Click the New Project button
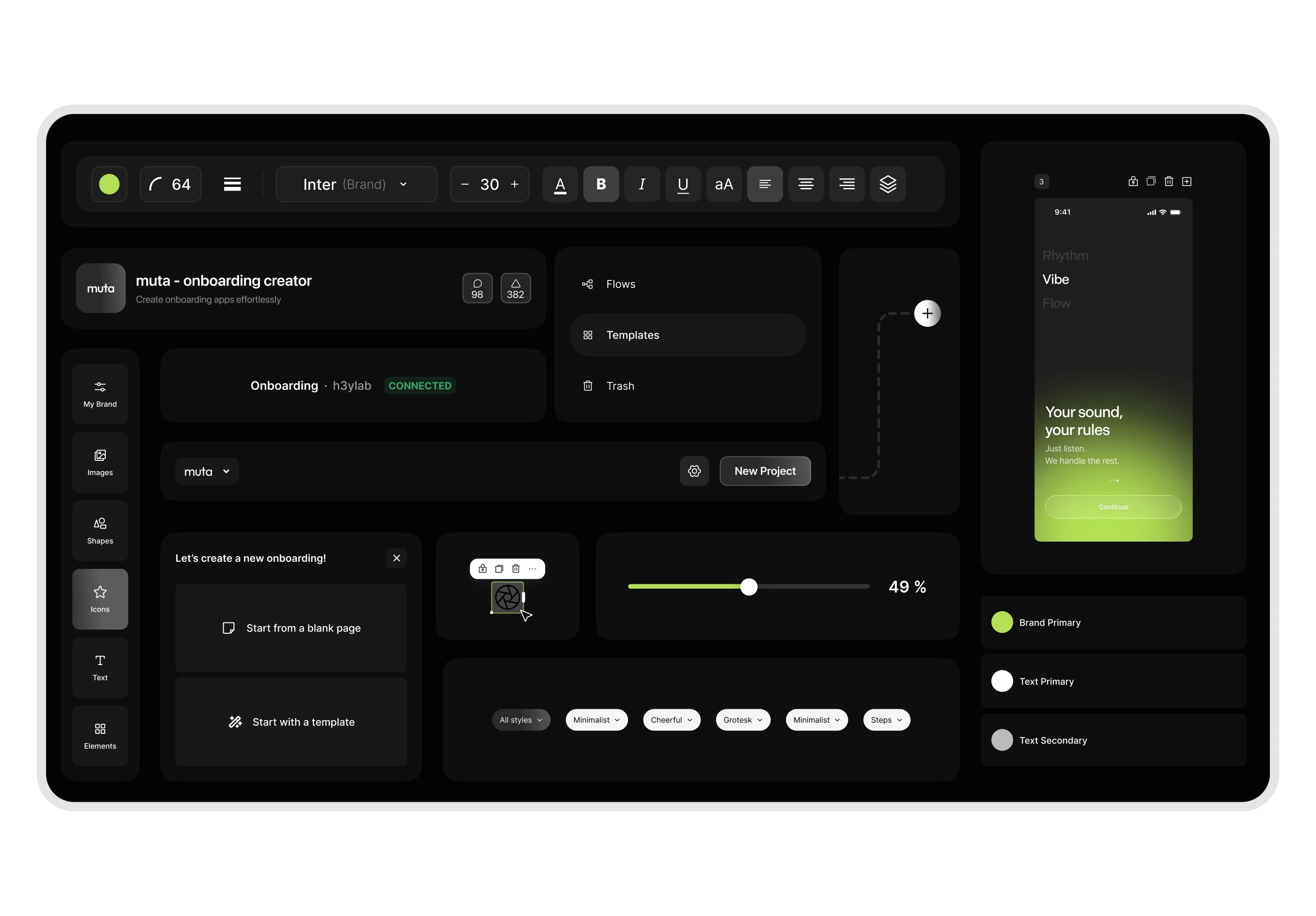Screen dimensions: 1316x916 coord(765,471)
